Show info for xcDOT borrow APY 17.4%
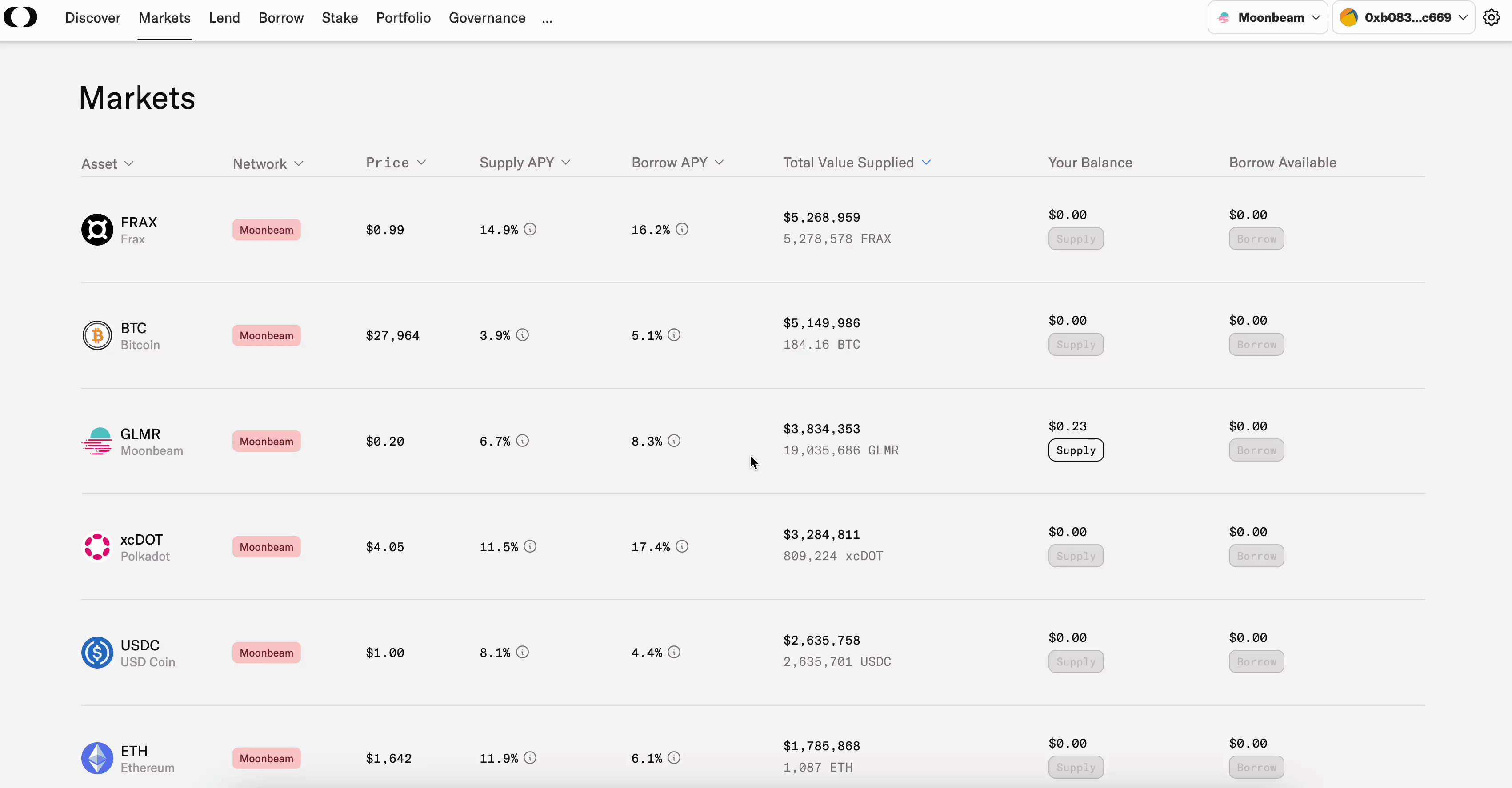 point(681,545)
